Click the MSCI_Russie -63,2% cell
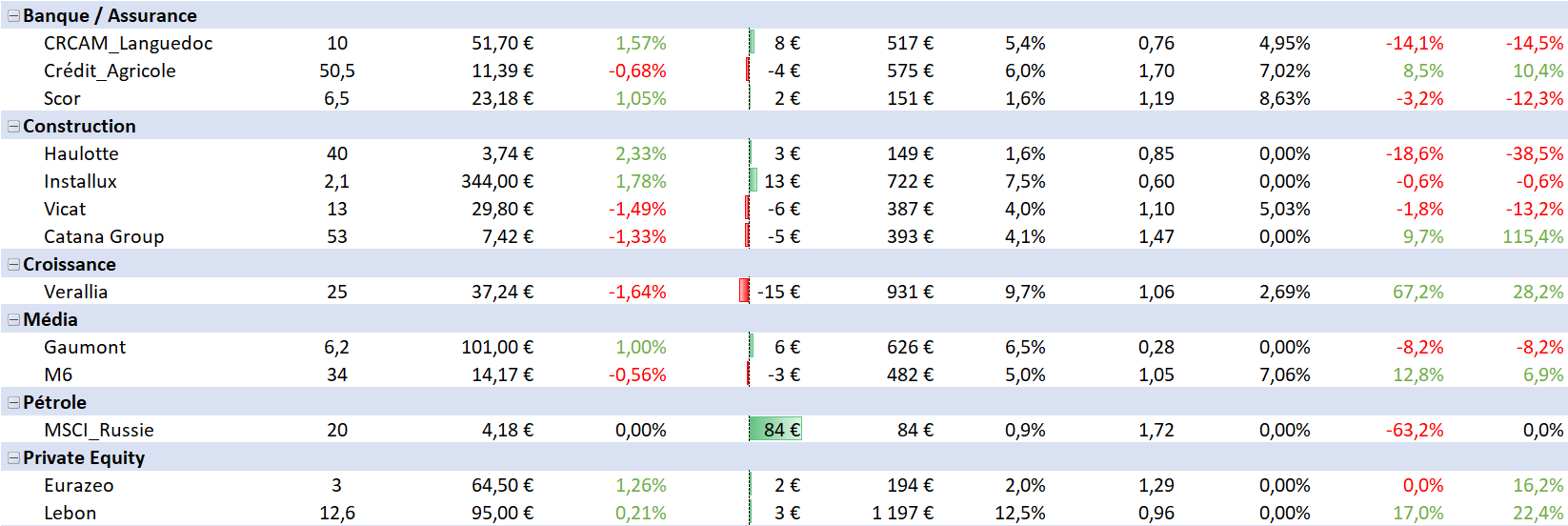Screen dimensions: 1568x526 pyautogui.click(x=1414, y=431)
